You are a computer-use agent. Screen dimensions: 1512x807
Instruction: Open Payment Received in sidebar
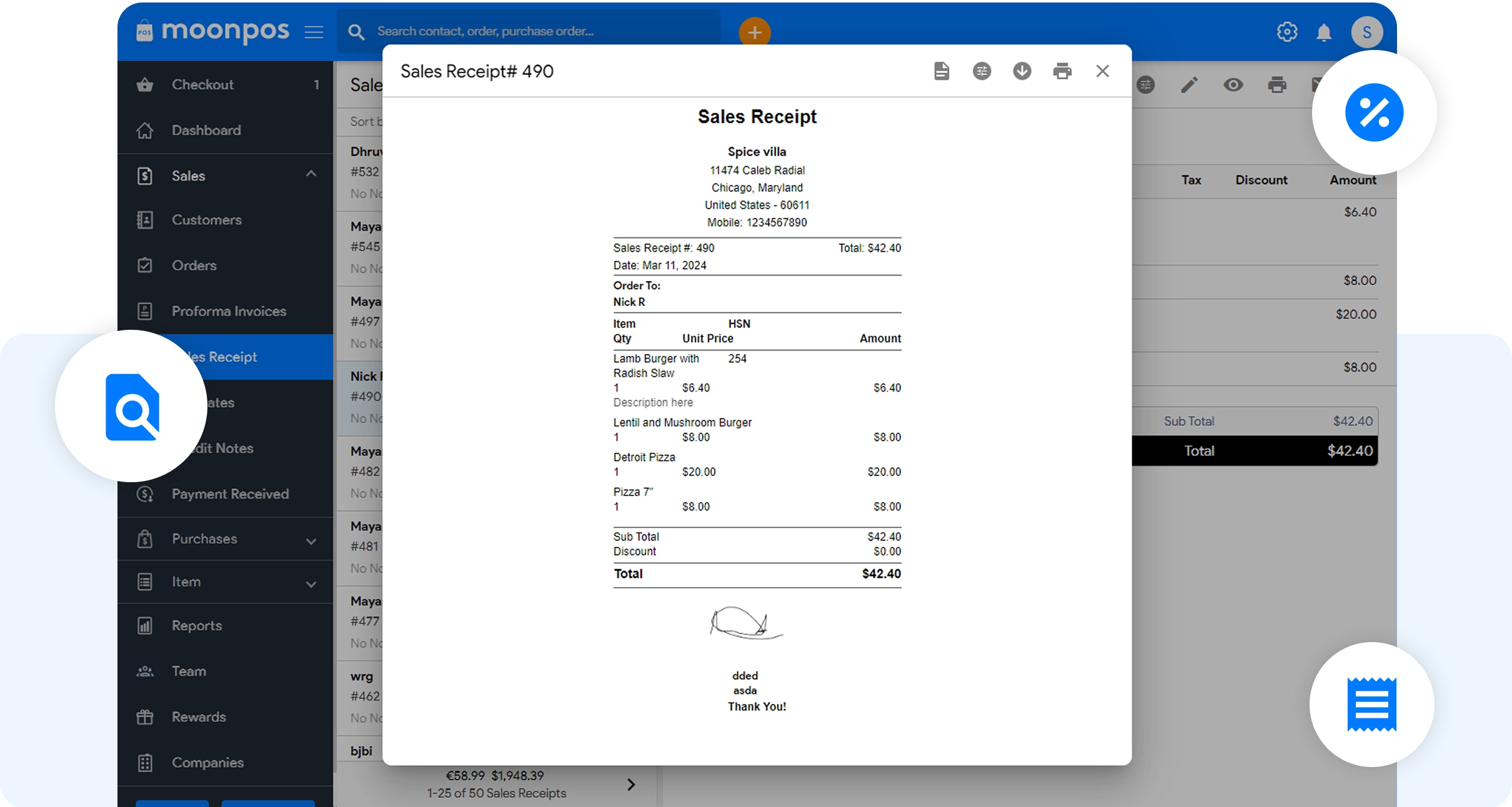(230, 494)
